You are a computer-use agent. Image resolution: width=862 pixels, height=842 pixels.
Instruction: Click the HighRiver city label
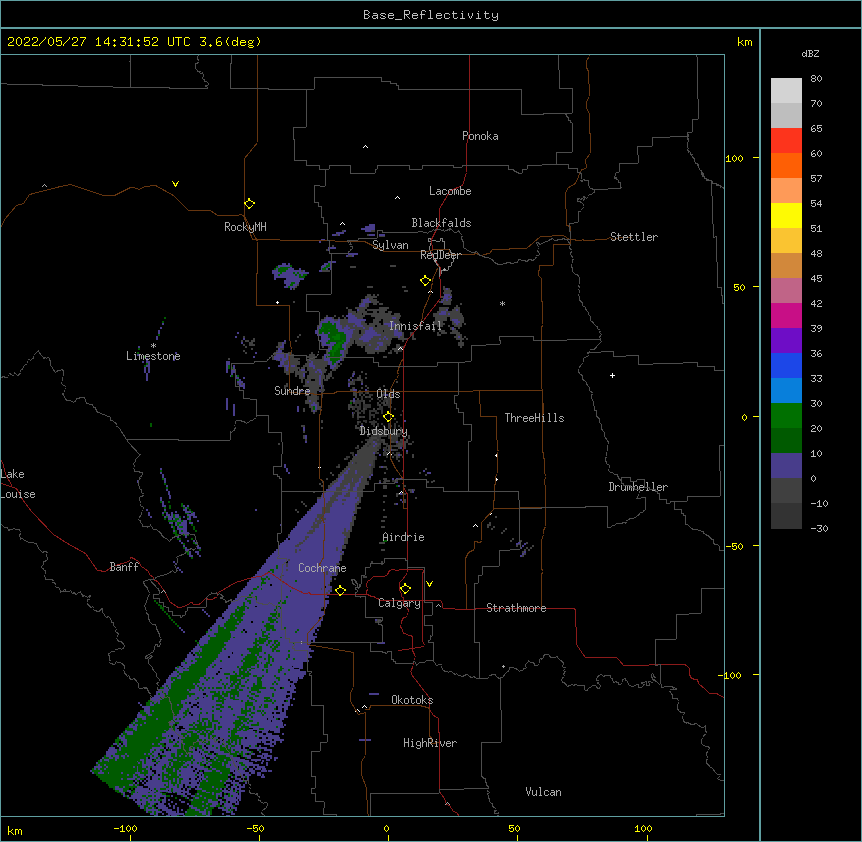pos(430,743)
